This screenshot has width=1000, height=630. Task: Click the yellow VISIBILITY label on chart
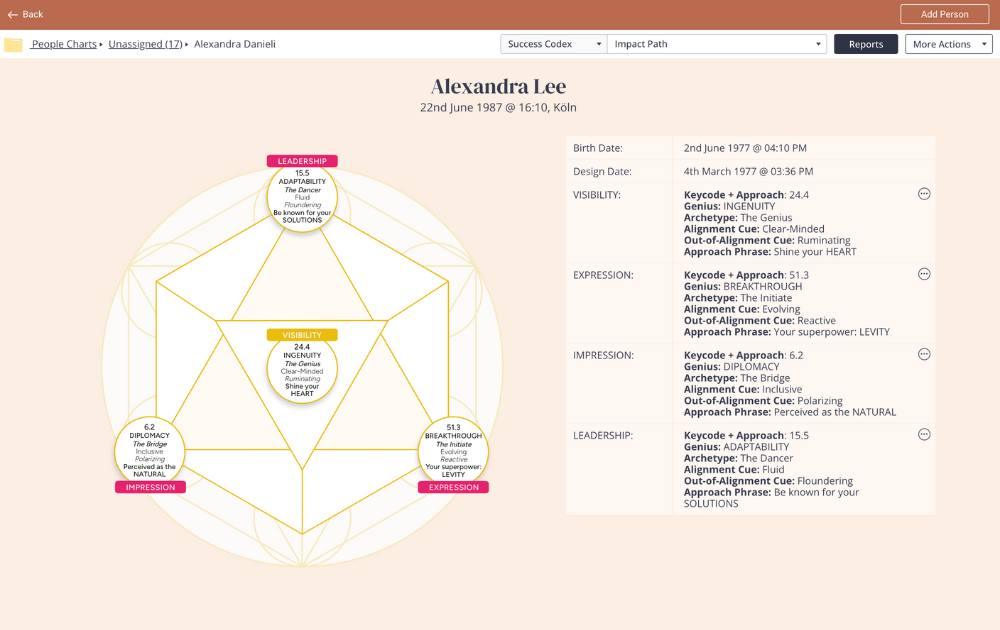(302, 335)
